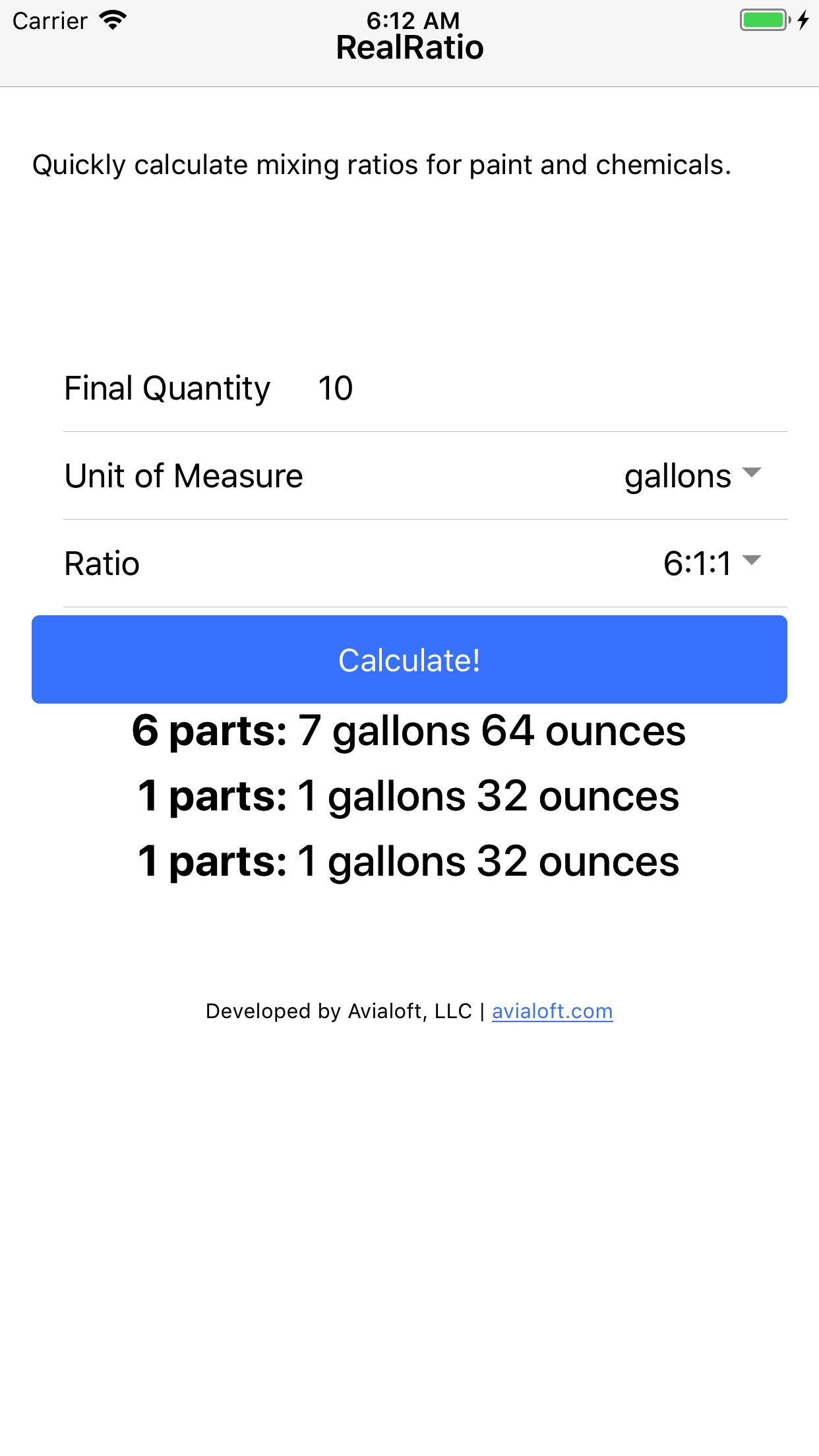Tap the charging bolt icon

tap(803, 20)
